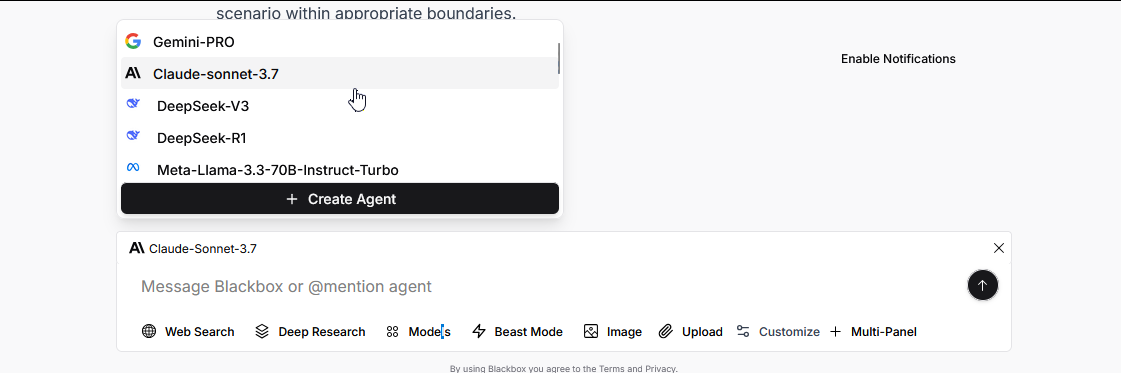Click the model list scrollbar thumb
The height and width of the screenshot is (373, 1121).
click(558, 58)
